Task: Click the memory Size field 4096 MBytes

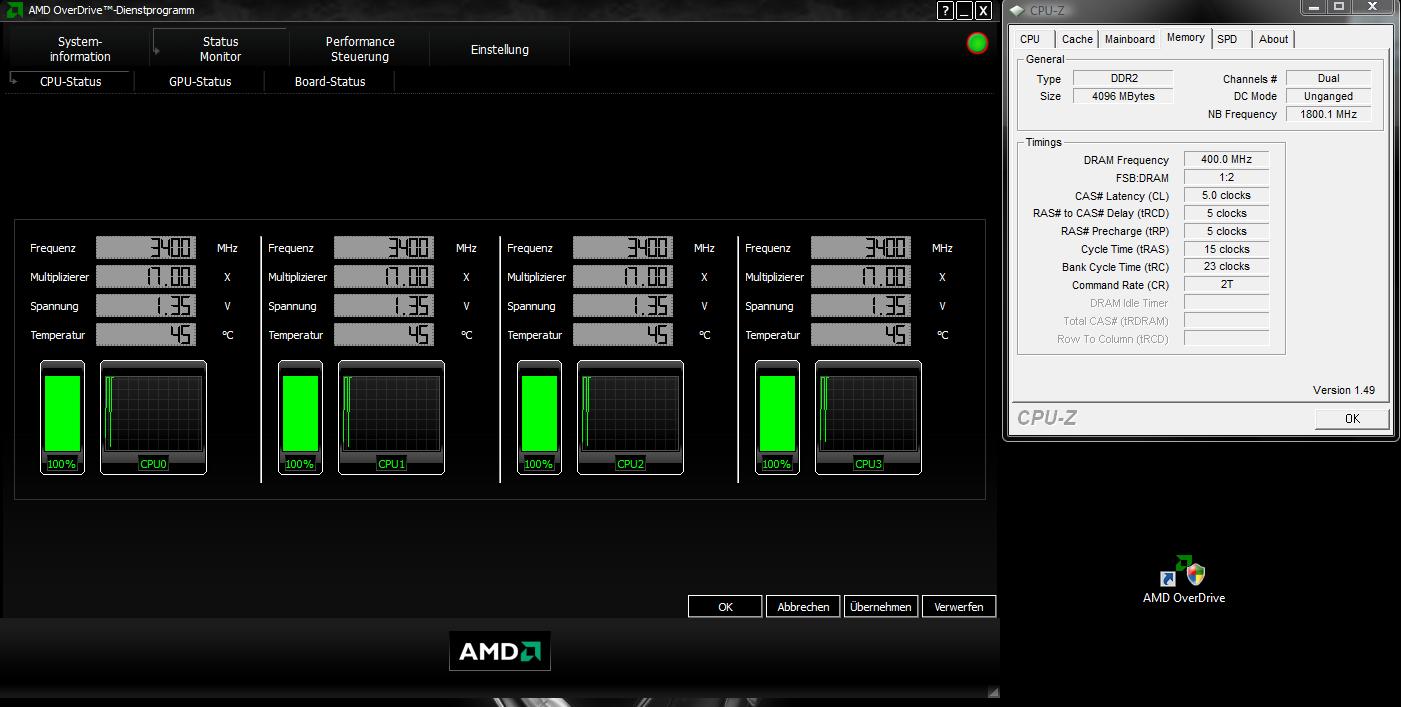Action: coord(1123,96)
